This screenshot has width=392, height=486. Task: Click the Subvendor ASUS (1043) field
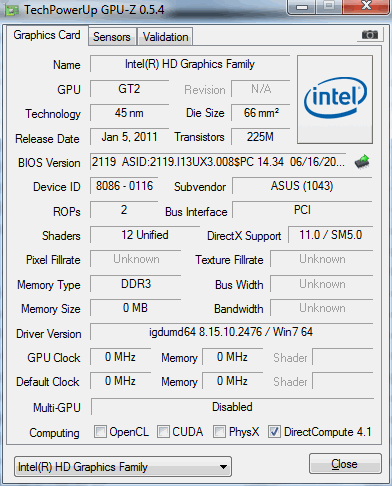(302, 186)
